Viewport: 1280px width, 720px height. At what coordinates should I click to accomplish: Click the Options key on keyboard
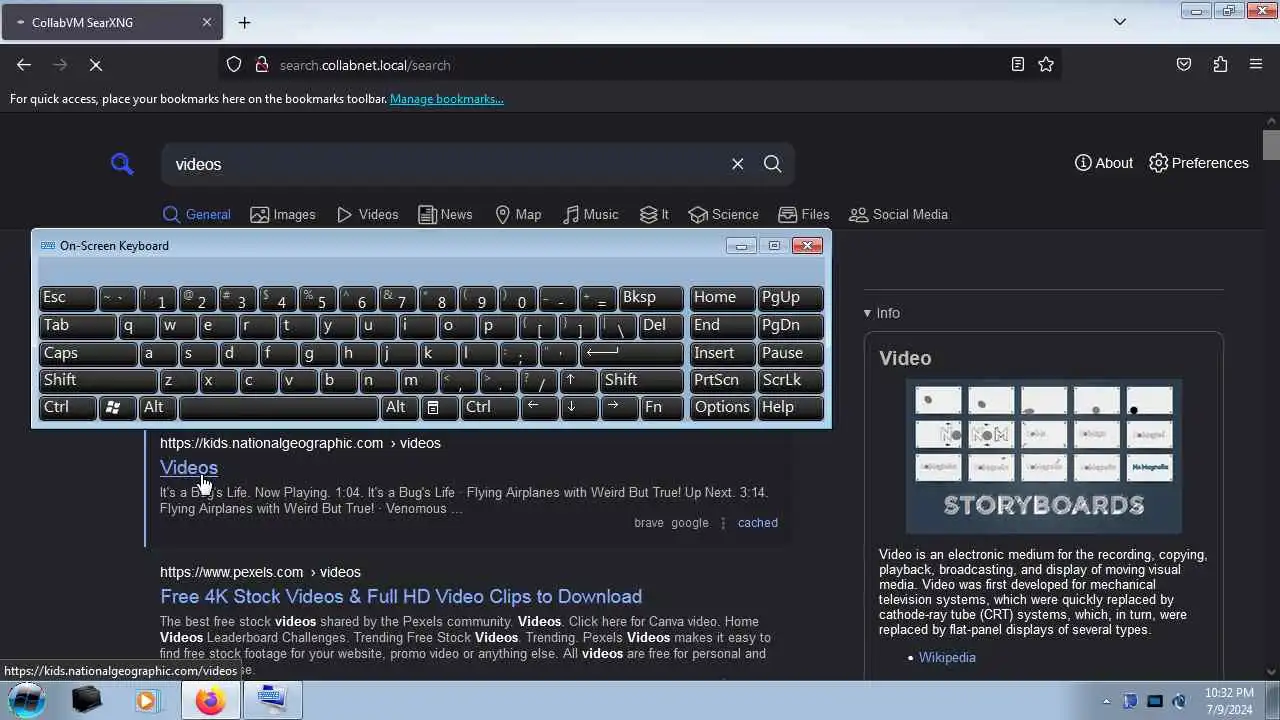[722, 407]
